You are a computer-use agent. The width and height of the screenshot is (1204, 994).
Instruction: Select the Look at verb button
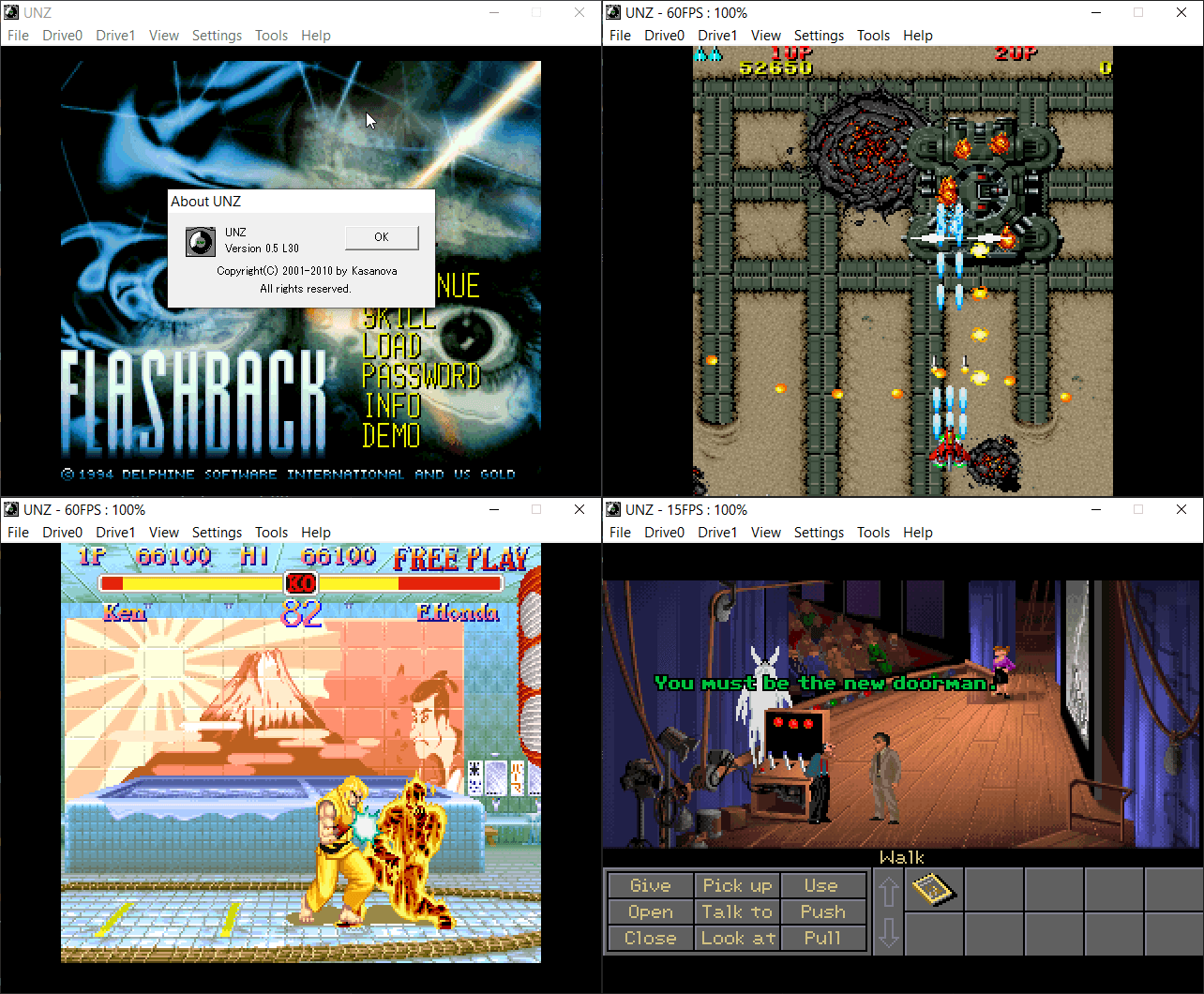click(736, 938)
